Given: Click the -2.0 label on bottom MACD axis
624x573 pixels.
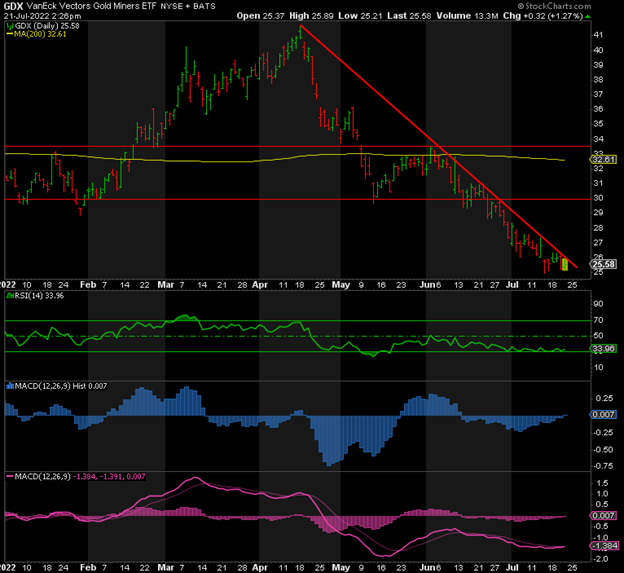Looking at the screenshot, I should pyautogui.click(x=601, y=559).
